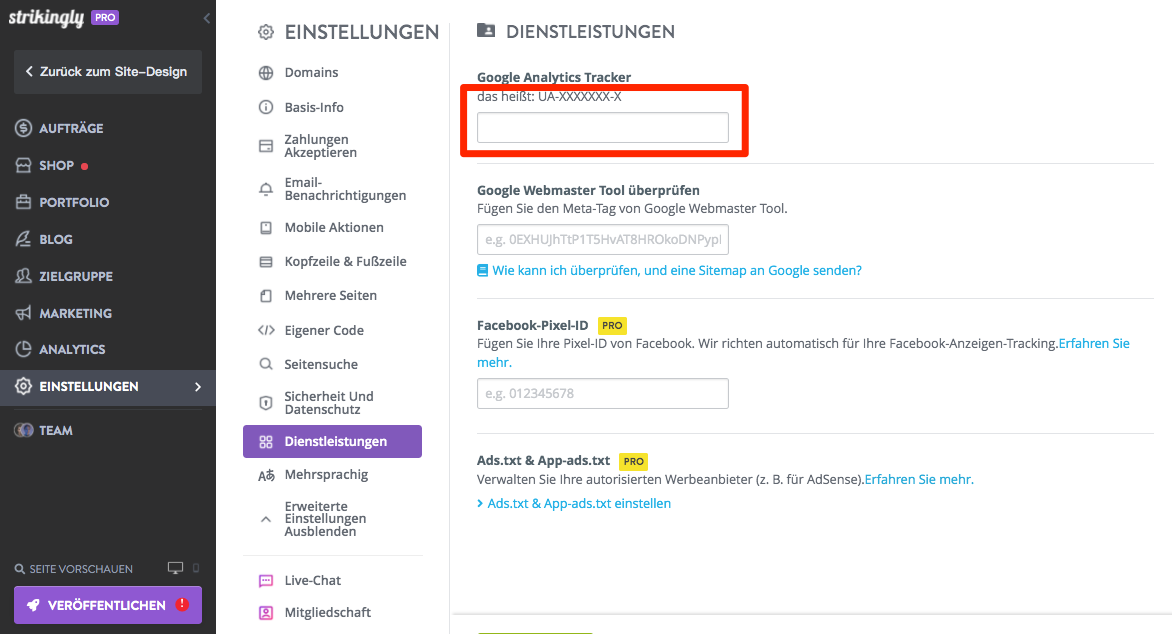
Task: Open the Mehrsprachig settings page
Action: (x=326, y=475)
